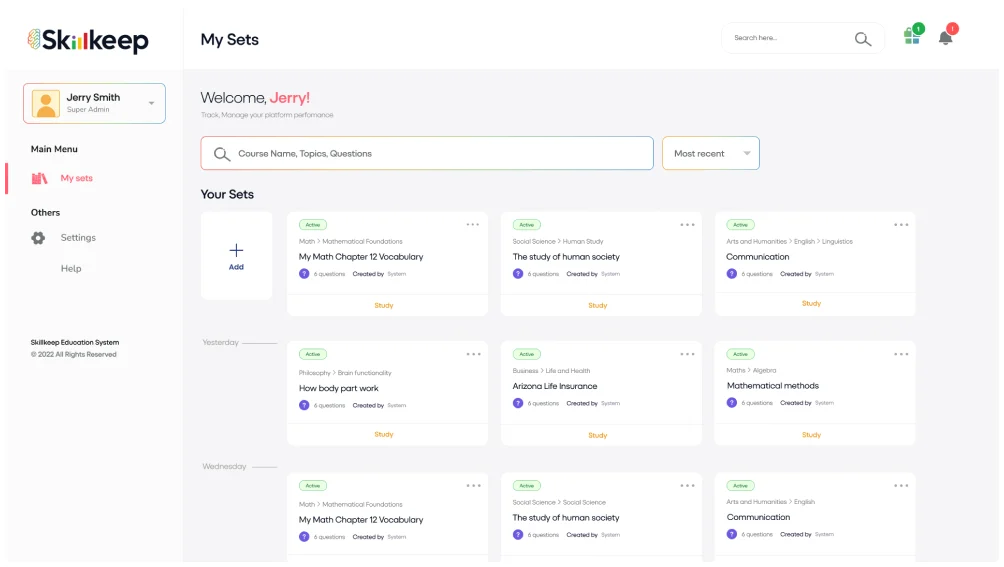Click the Course Name, Topics, Questions search field

[427, 153]
